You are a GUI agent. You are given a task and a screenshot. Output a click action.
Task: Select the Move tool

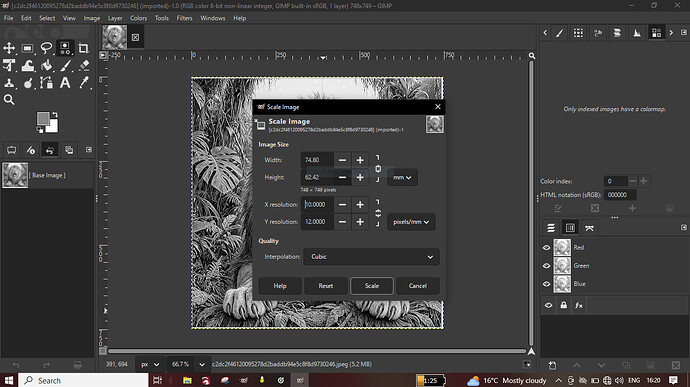(9, 48)
